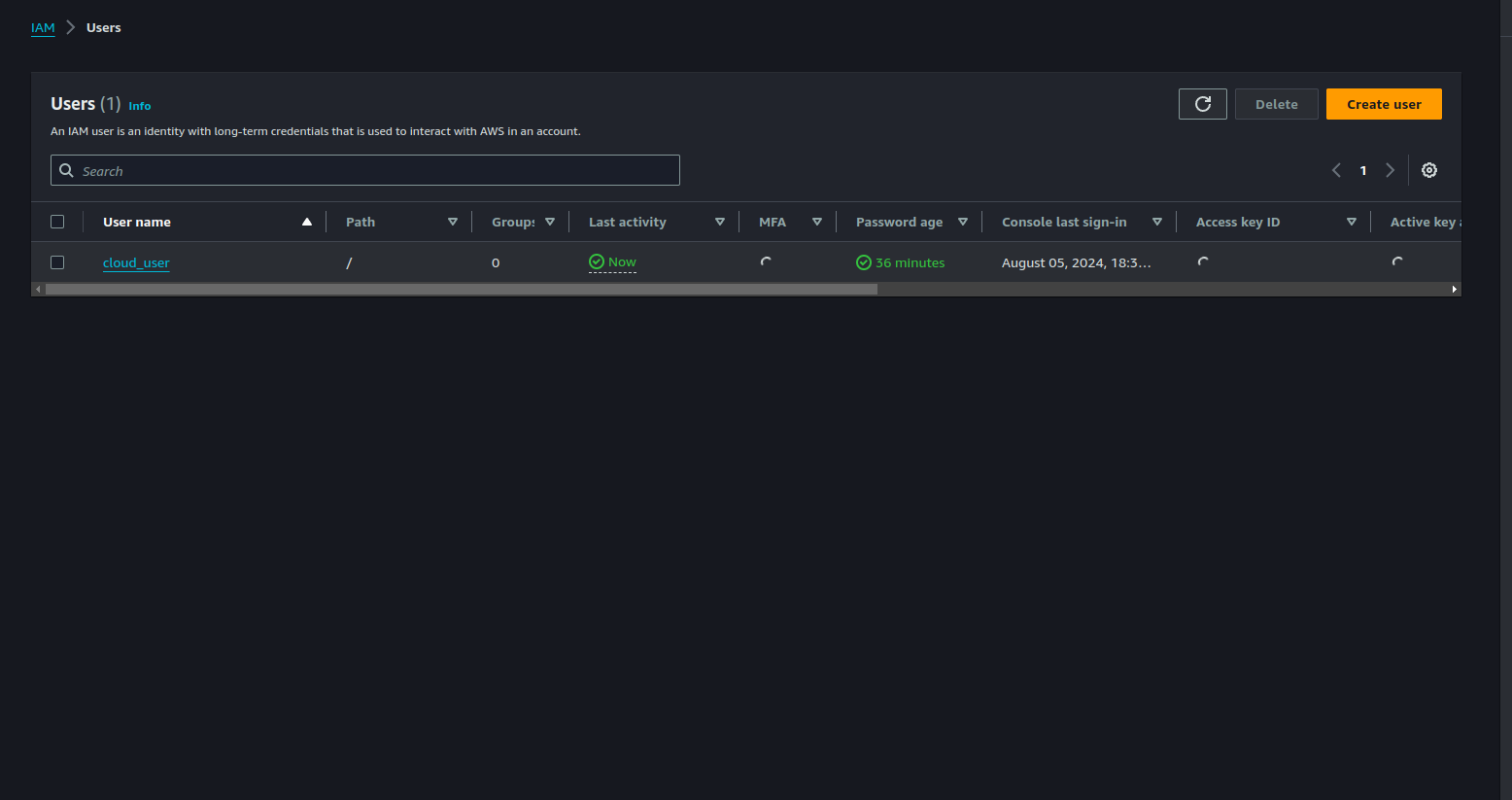Sort by MFA column
The width and height of the screenshot is (1512, 800).
(816, 222)
